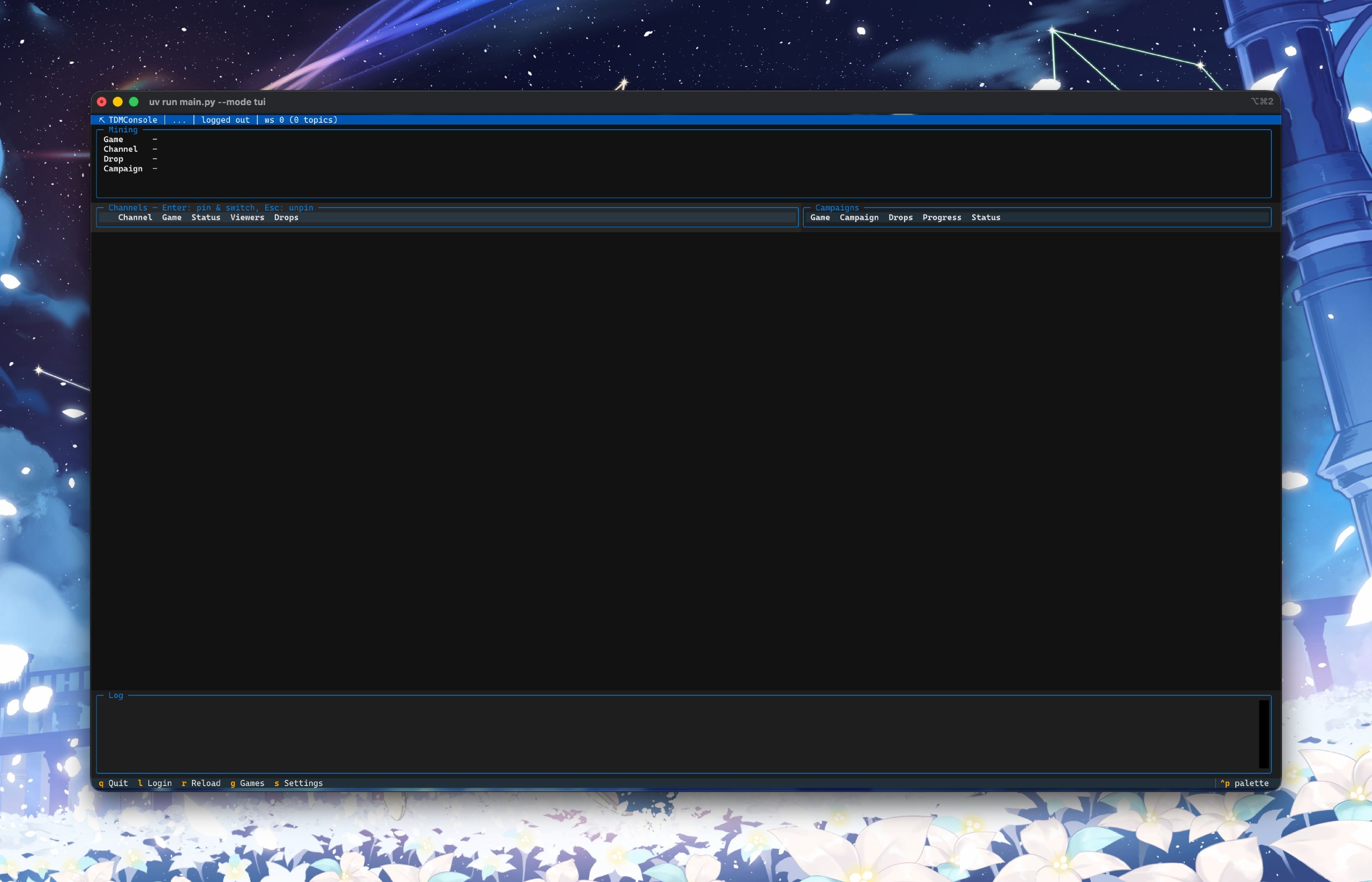1372x882 pixels.
Task: Click the arrow icon beside TDMConsole in header
Action: coord(101,120)
